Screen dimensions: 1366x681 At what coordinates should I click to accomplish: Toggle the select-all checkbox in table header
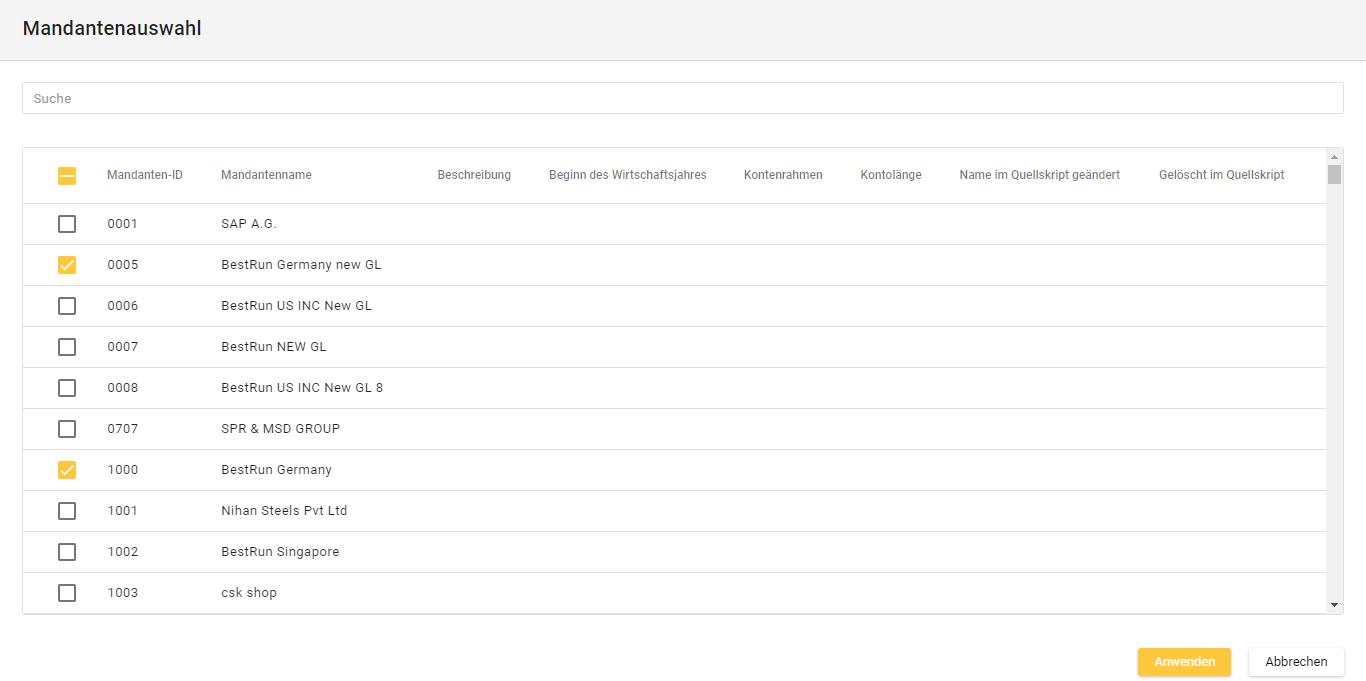pos(67,176)
